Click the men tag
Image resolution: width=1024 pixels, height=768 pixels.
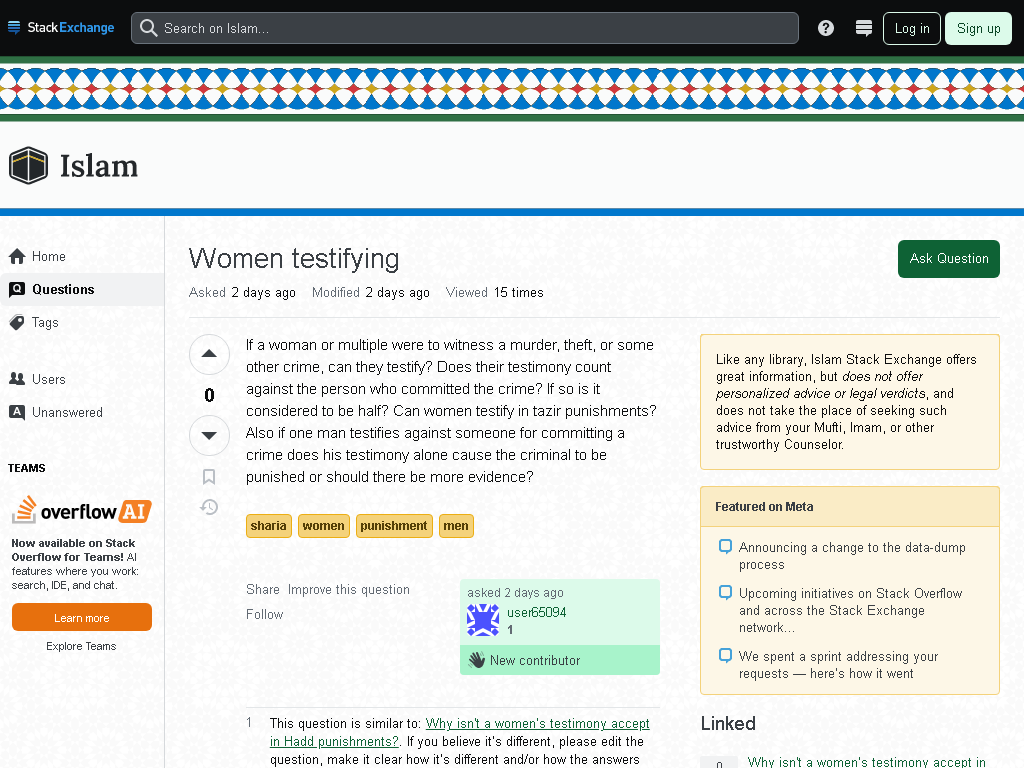456,526
